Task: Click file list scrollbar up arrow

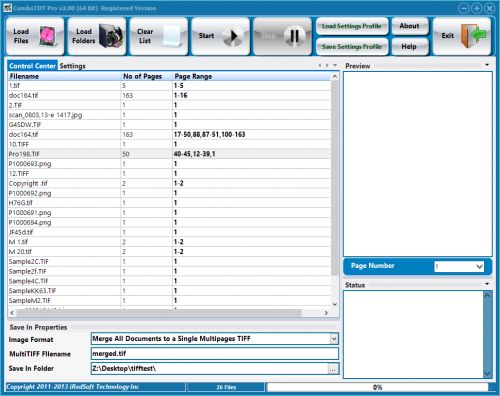Action: pos(335,76)
